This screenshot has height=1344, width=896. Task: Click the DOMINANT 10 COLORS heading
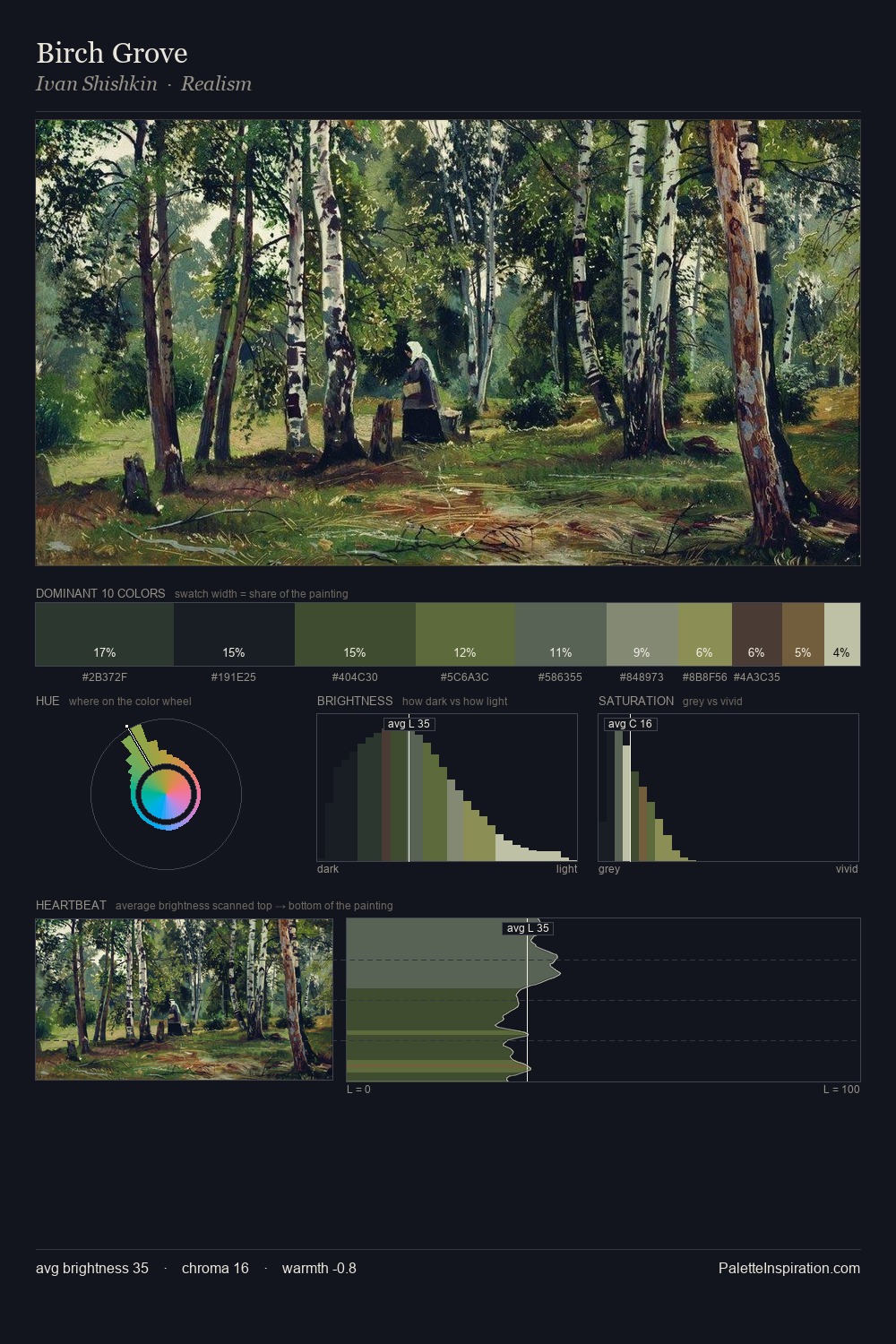100,594
